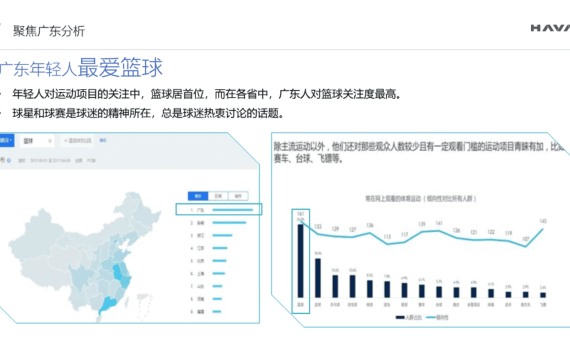This screenshot has width=570, height=360.
Task: Switch to the 区域 tab above the ranking
Action: pyautogui.click(x=218, y=196)
